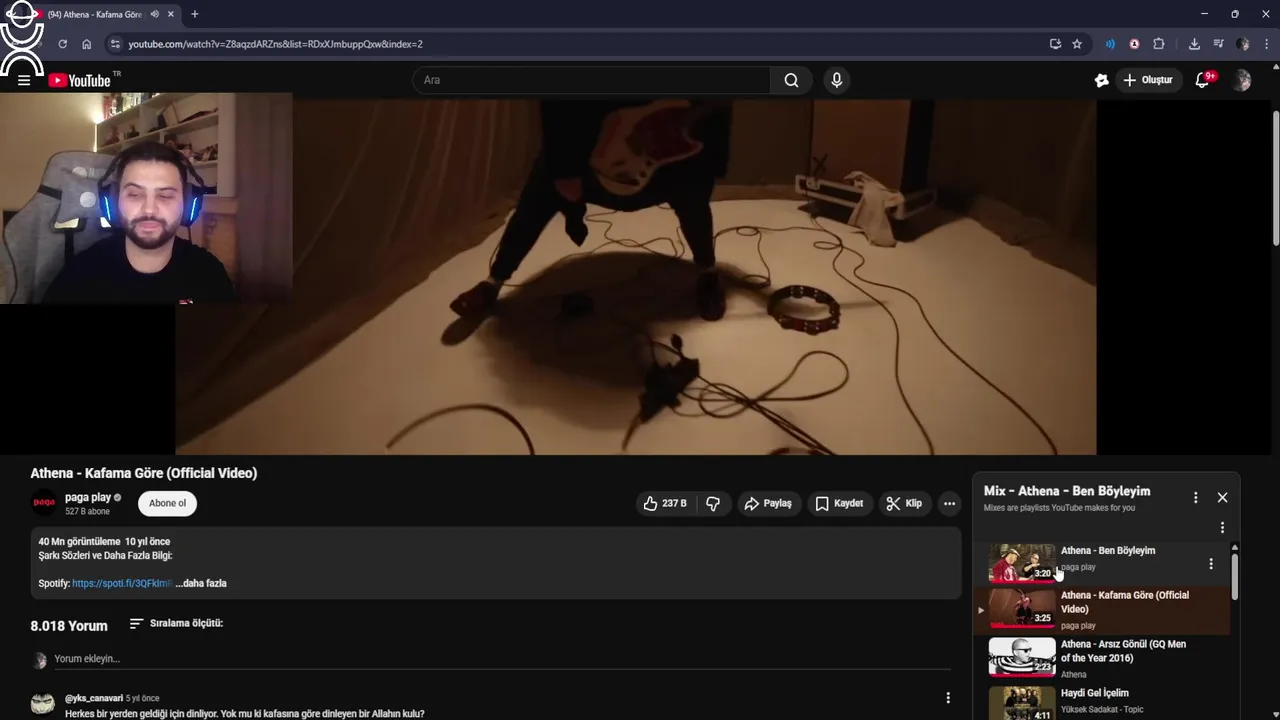
Task: Open the YouTube account avatar menu
Action: pos(1242,80)
